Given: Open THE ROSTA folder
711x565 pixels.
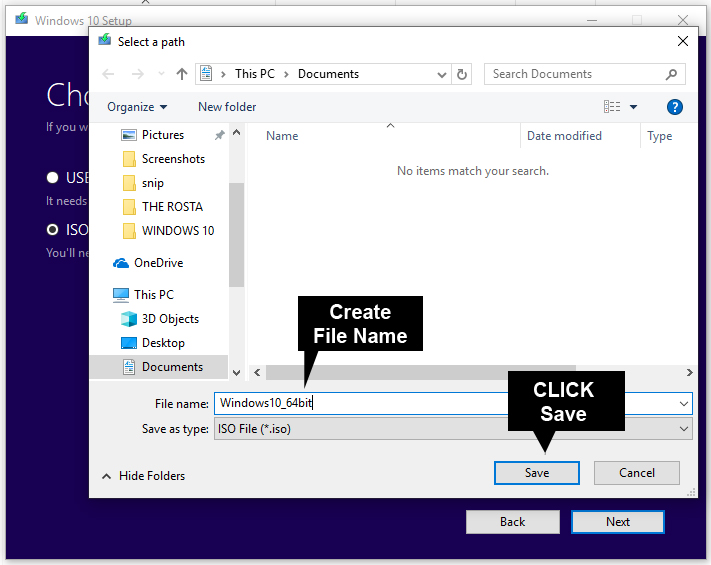Looking at the screenshot, I should [172, 207].
